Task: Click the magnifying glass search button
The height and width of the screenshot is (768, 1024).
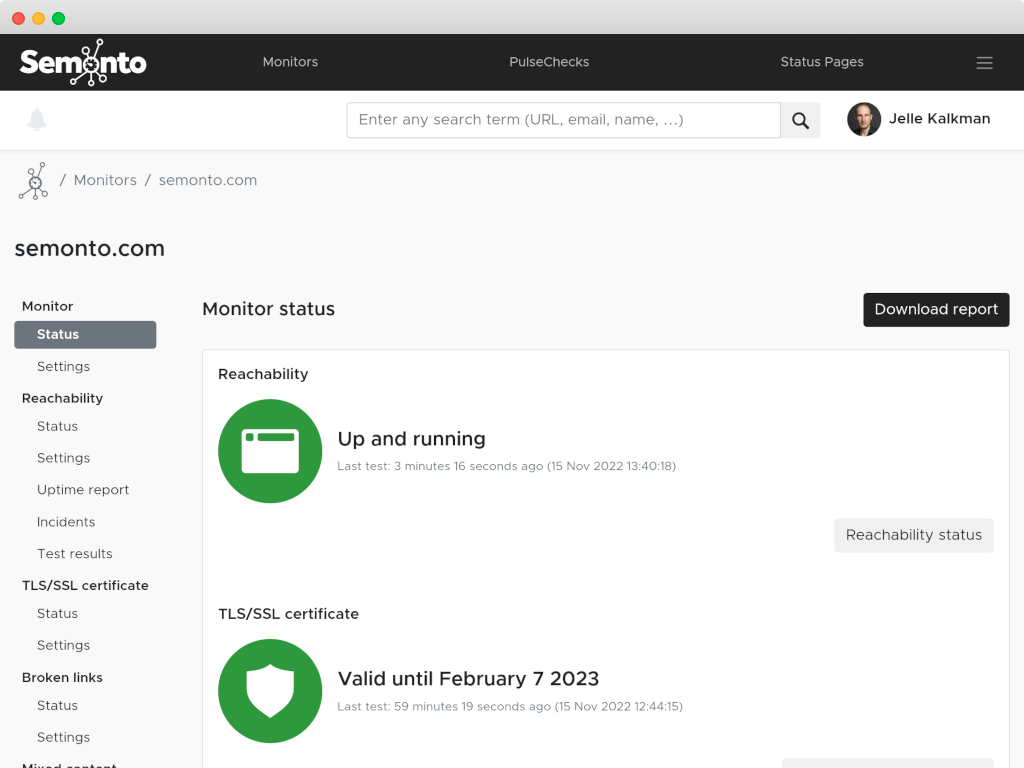Action: (x=800, y=120)
